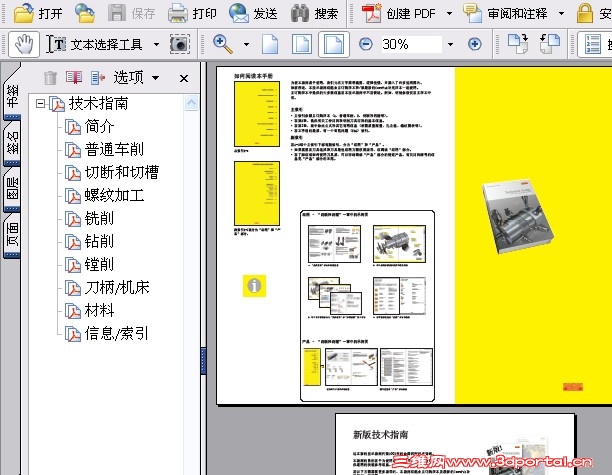Click the Search (搜索) binoculars icon
The height and width of the screenshot is (475, 612).
(300, 13)
